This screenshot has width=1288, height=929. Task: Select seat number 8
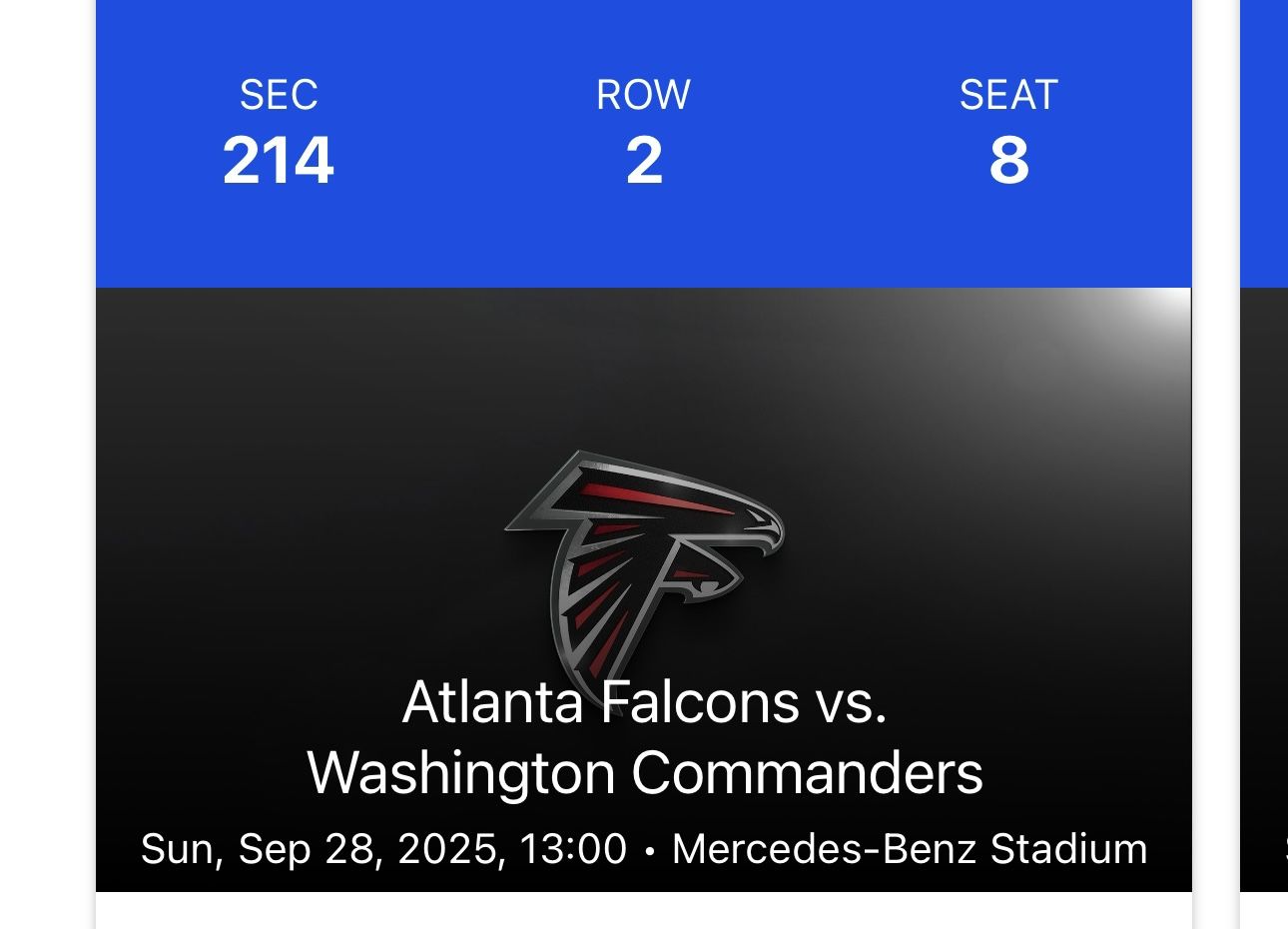coord(1008,160)
